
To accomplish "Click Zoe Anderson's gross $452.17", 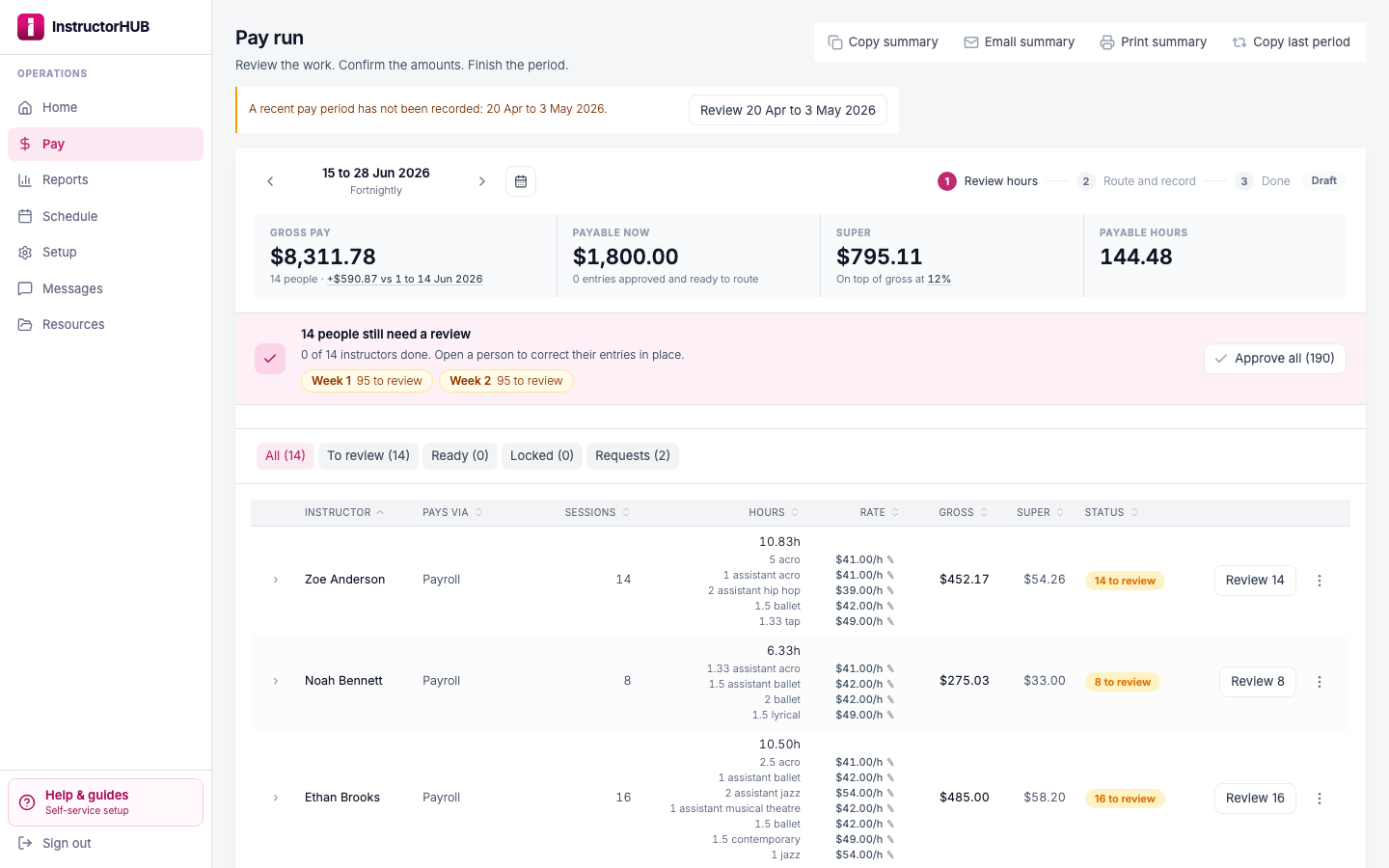I will (x=965, y=580).
